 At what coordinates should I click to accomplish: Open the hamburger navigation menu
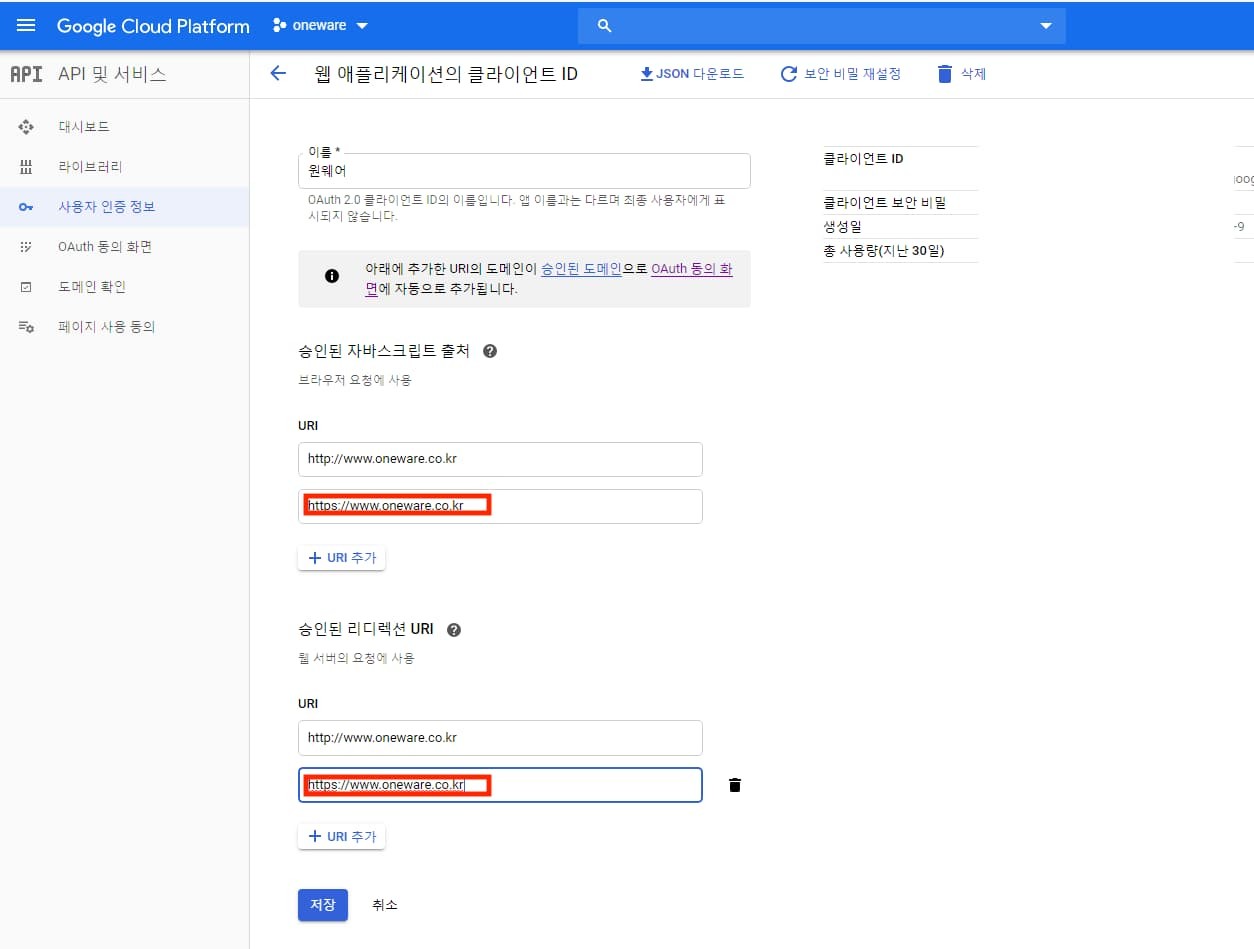coord(26,25)
